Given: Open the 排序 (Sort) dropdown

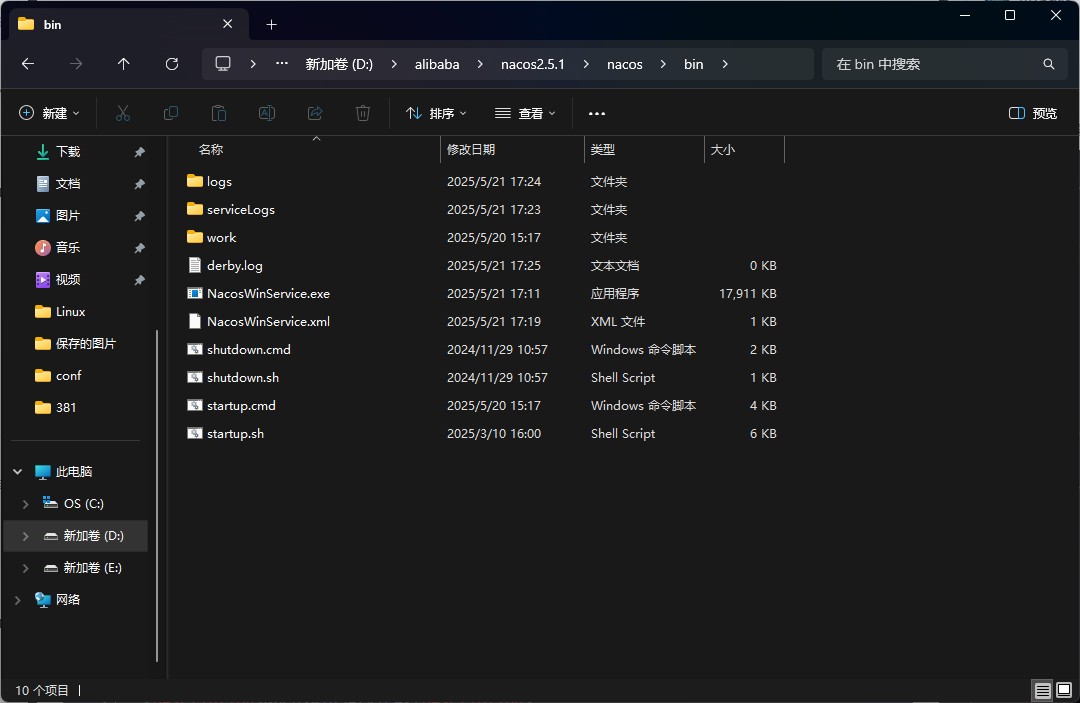Looking at the screenshot, I should pyautogui.click(x=435, y=113).
